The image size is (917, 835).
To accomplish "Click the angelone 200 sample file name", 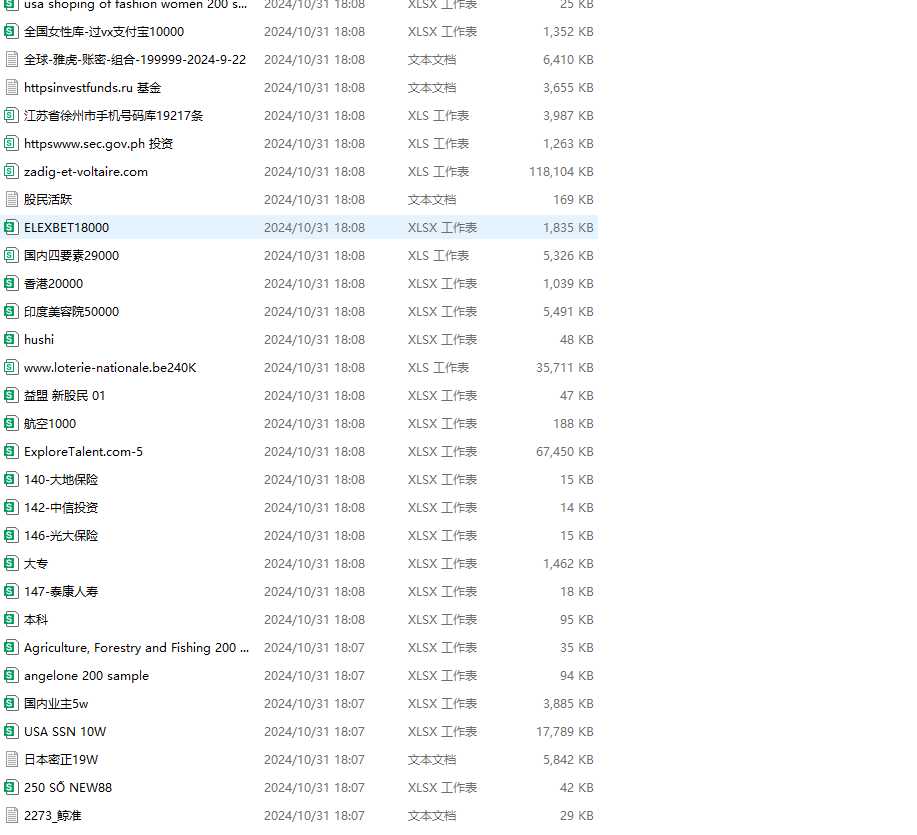I will click(87, 676).
